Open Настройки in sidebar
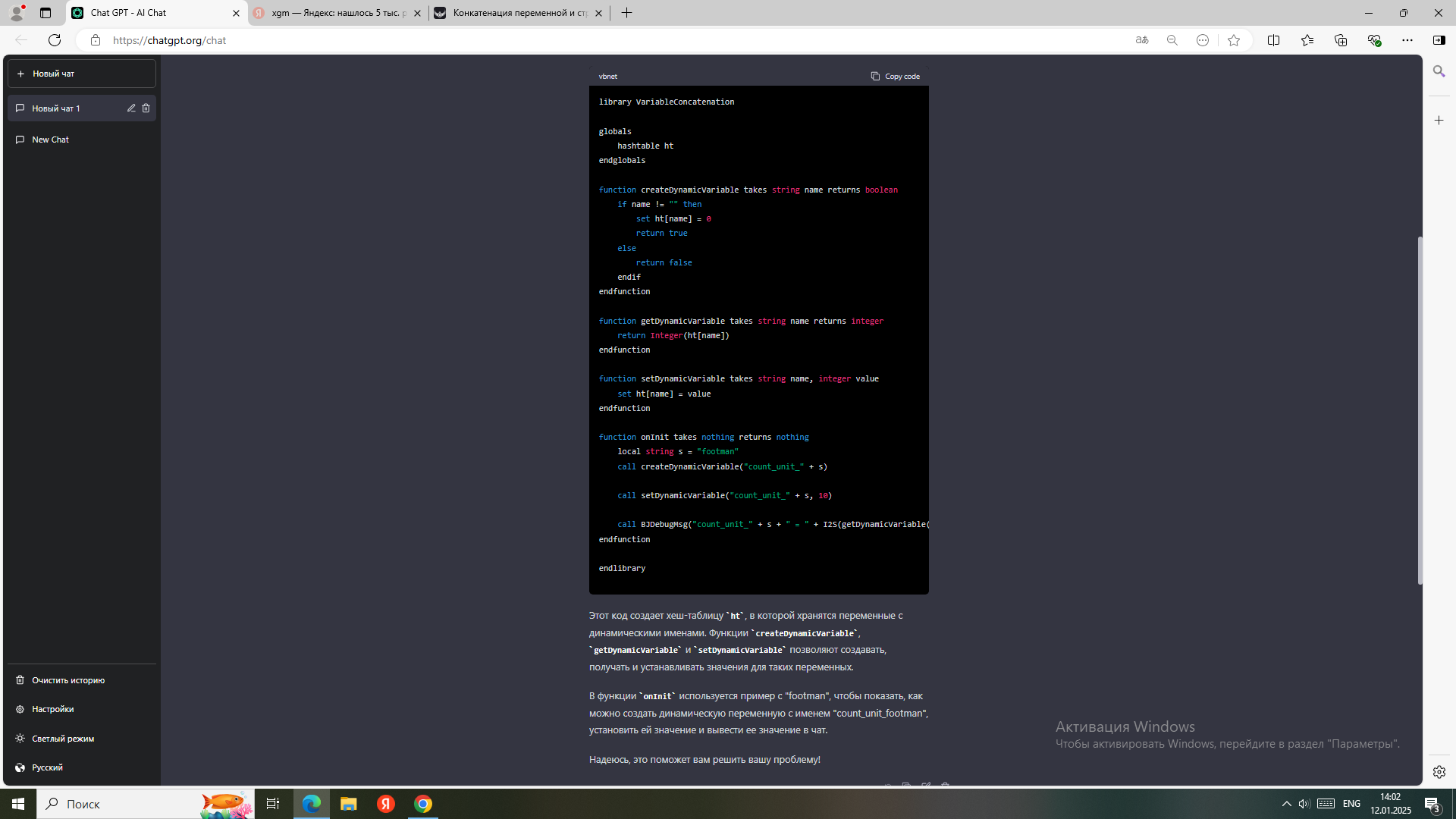Image resolution: width=1456 pixels, height=819 pixels. 53,709
